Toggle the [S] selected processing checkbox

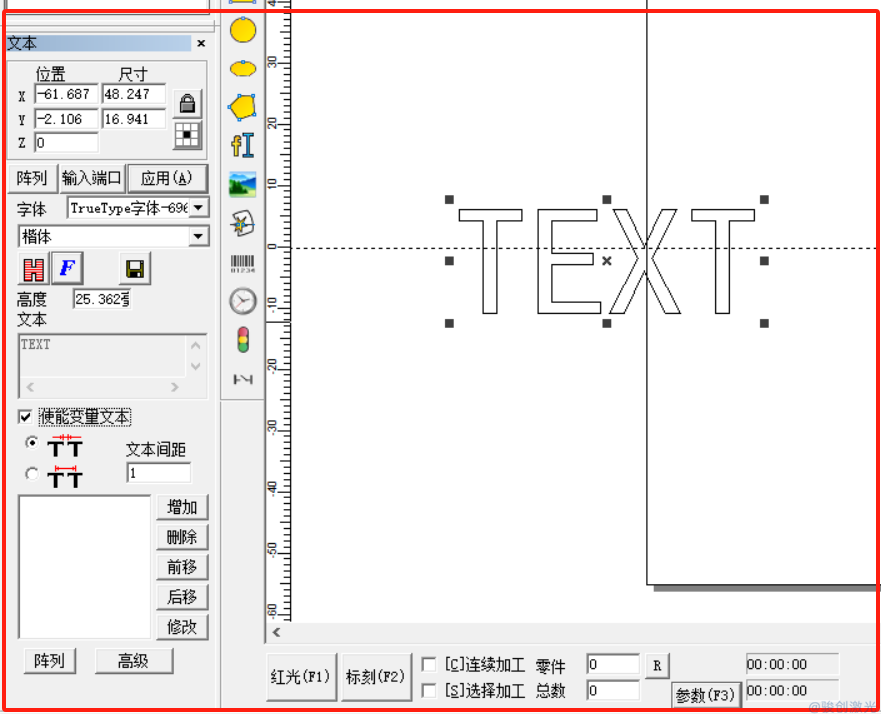pos(429,690)
